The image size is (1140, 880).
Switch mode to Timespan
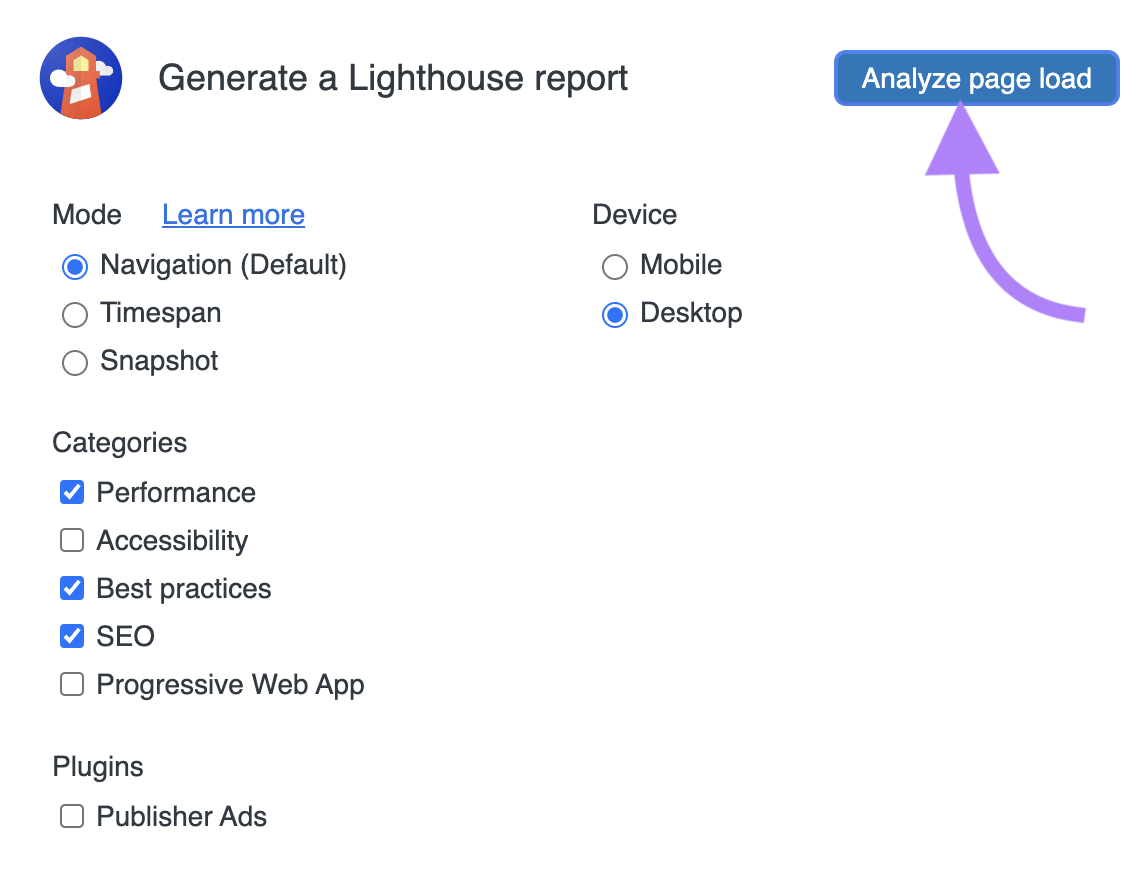click(75, 314)
